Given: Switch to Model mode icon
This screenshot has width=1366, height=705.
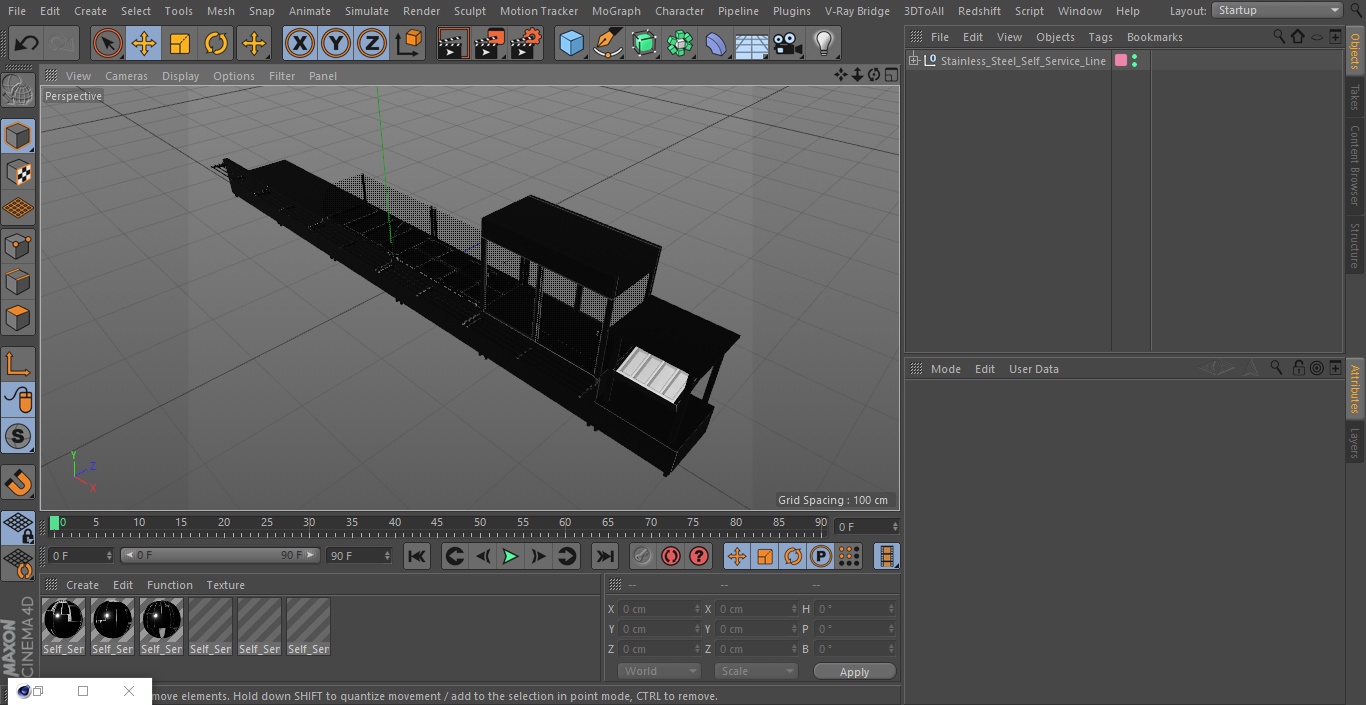Looking at the screenshot, I should coord(18,136).
